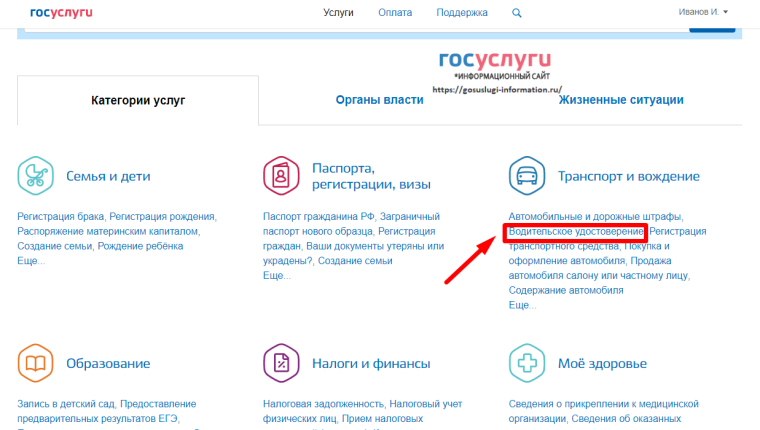Image resolution: width=760 pixels, height=430 pixels.
Task: Open the Семья и дети category heading
Action: pos(108,176)
